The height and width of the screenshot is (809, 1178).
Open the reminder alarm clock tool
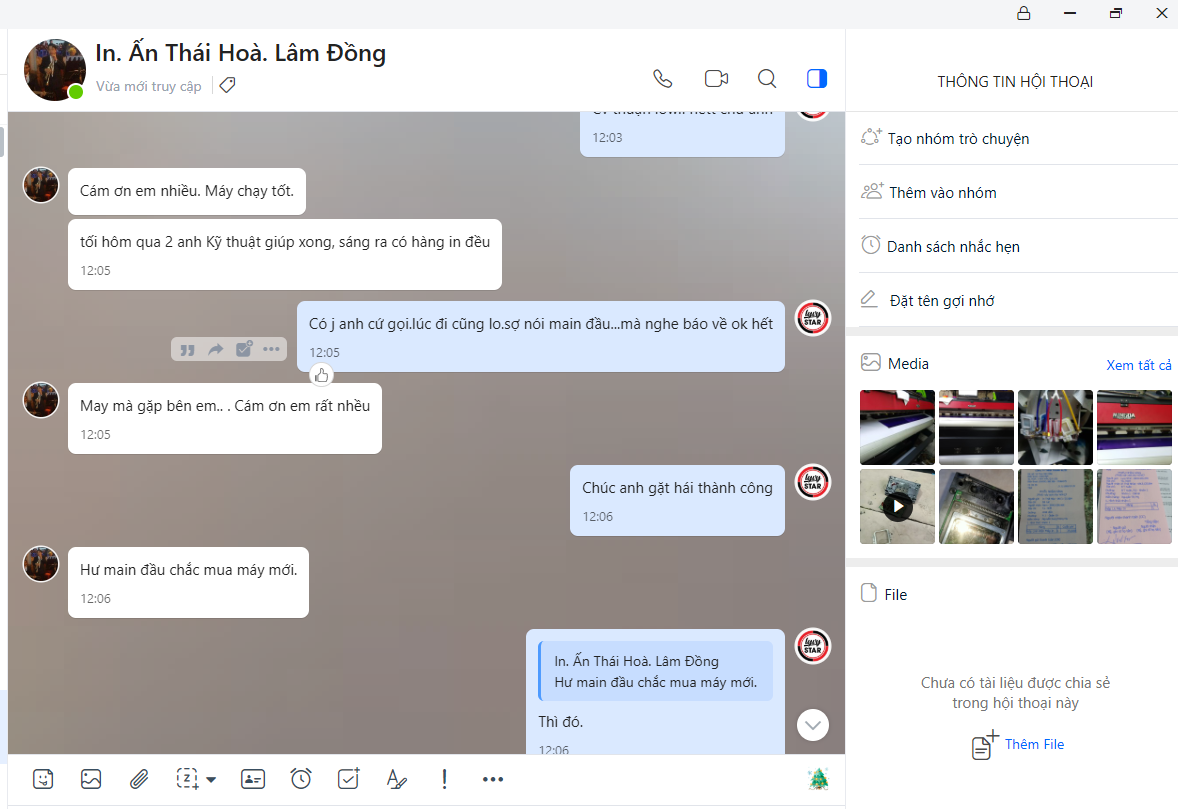(301, 779)
